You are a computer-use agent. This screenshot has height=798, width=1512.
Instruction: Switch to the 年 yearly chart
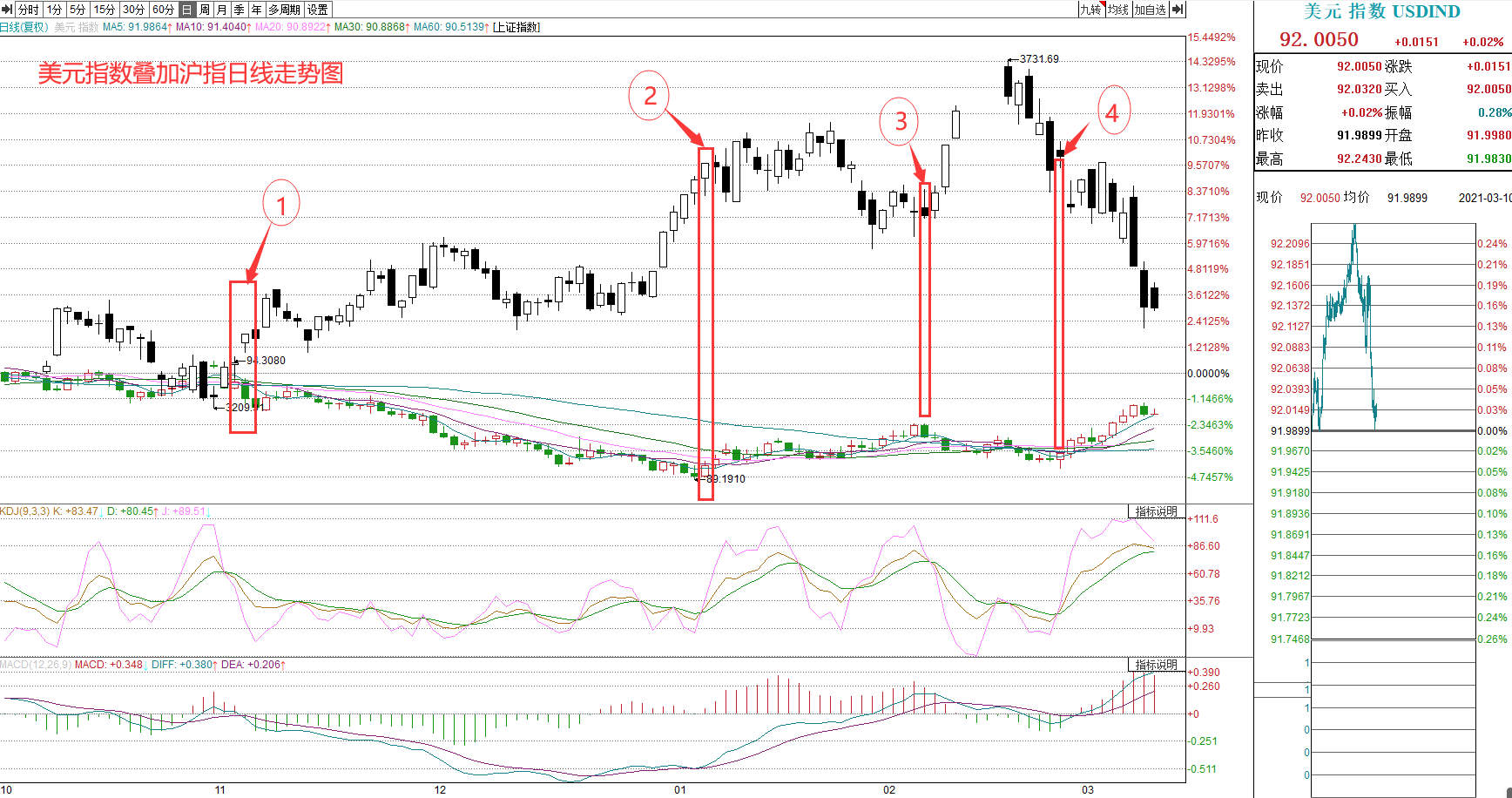point(257,10)
